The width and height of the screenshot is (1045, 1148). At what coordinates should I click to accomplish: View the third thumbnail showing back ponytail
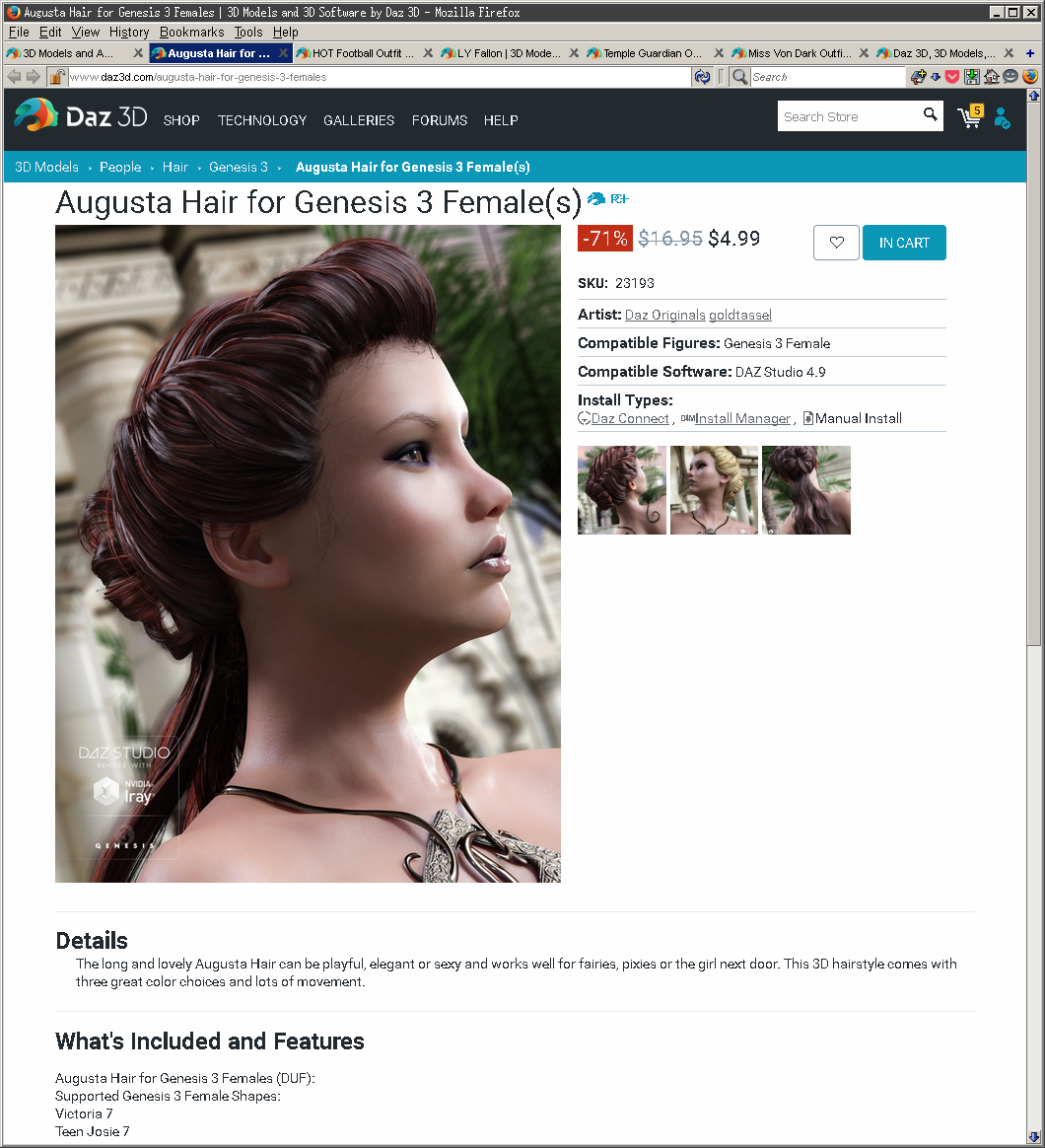pyautogui.click(x=805, y=490)
